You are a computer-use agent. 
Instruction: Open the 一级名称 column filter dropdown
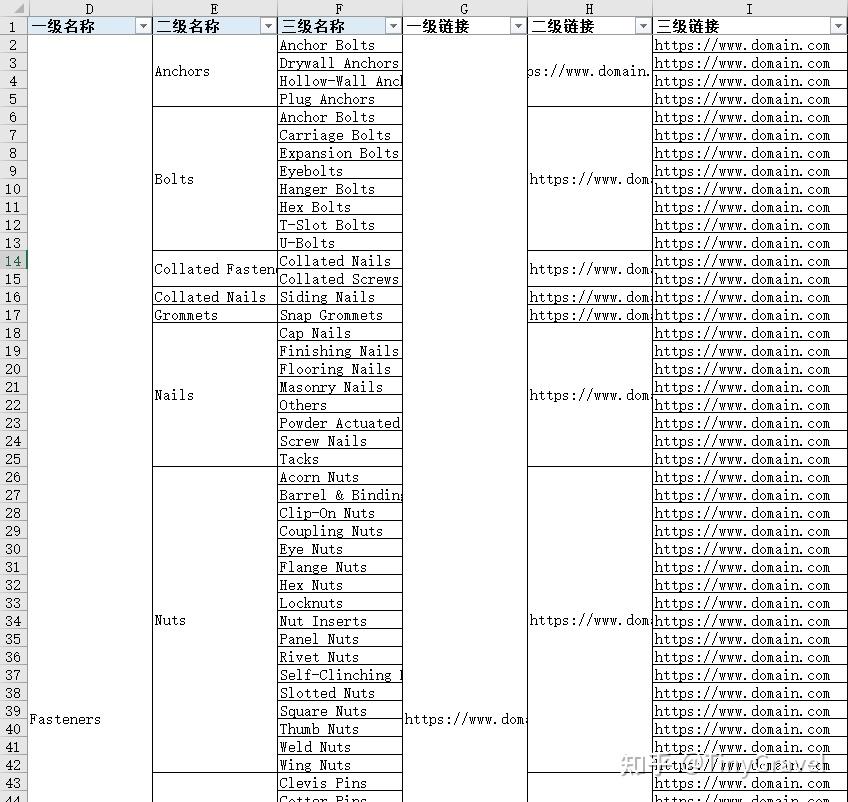pos(141,25)
